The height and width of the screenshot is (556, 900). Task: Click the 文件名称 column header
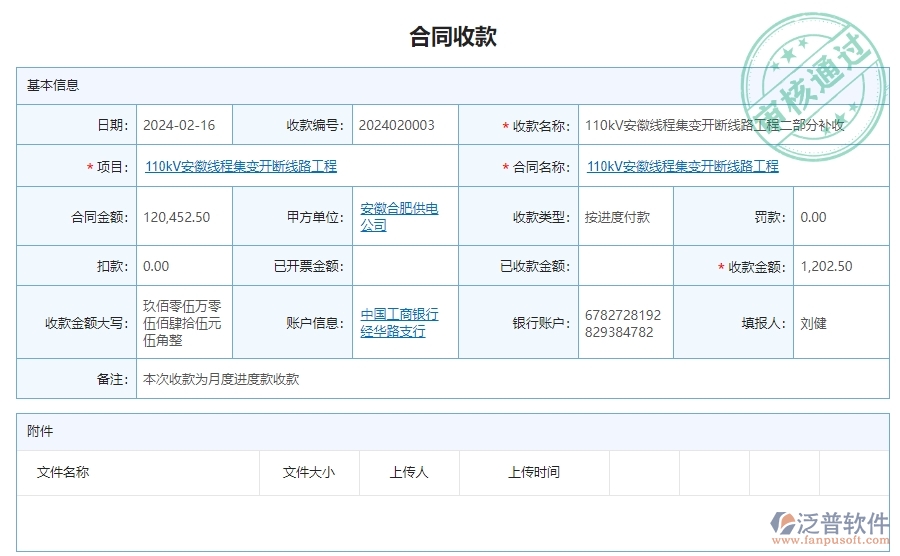(63, 472)
